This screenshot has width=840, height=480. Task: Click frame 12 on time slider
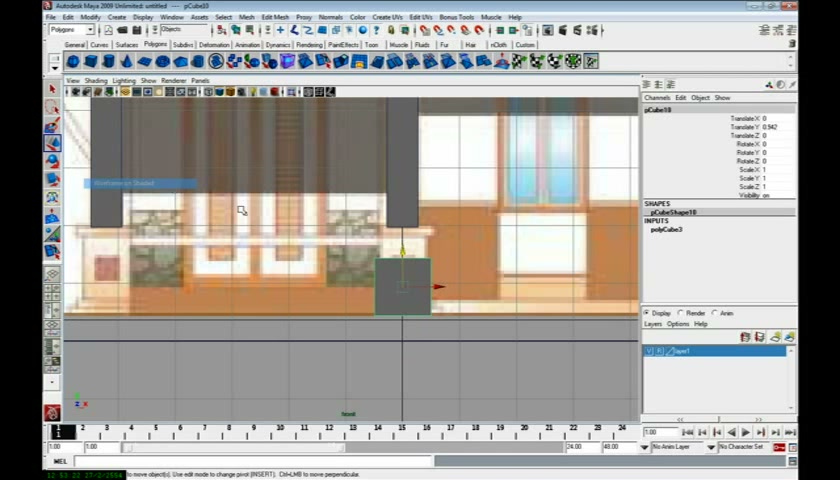pyautogui.click(x=329, y=428)
